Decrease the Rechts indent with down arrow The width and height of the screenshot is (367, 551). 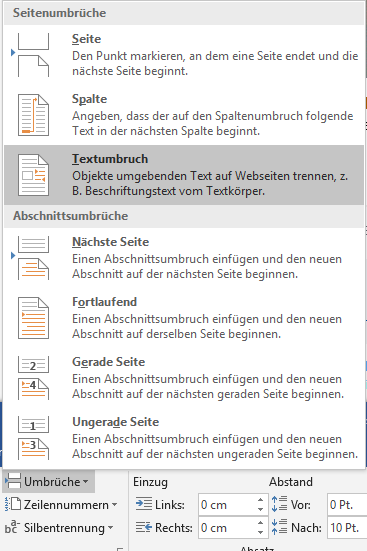coord(260,533)
